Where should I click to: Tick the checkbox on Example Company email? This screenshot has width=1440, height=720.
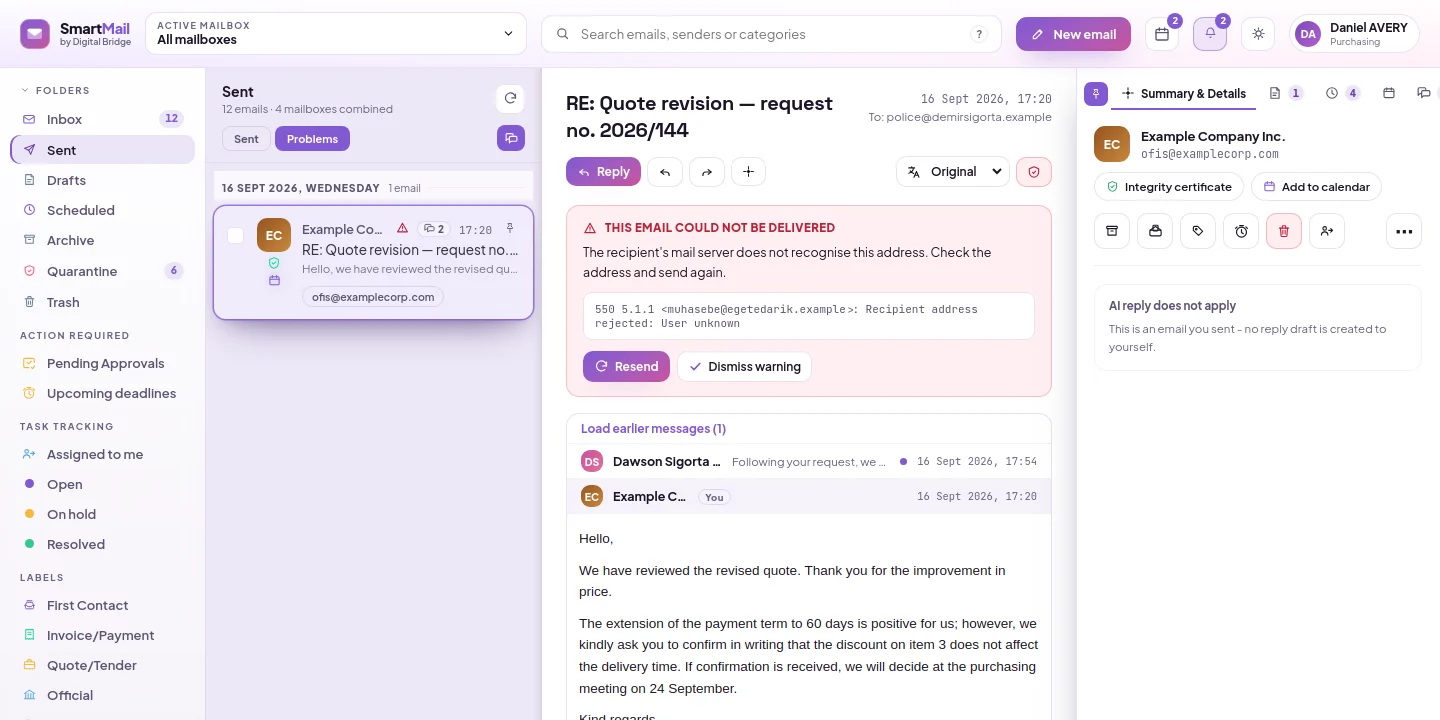tap(235, 236)
